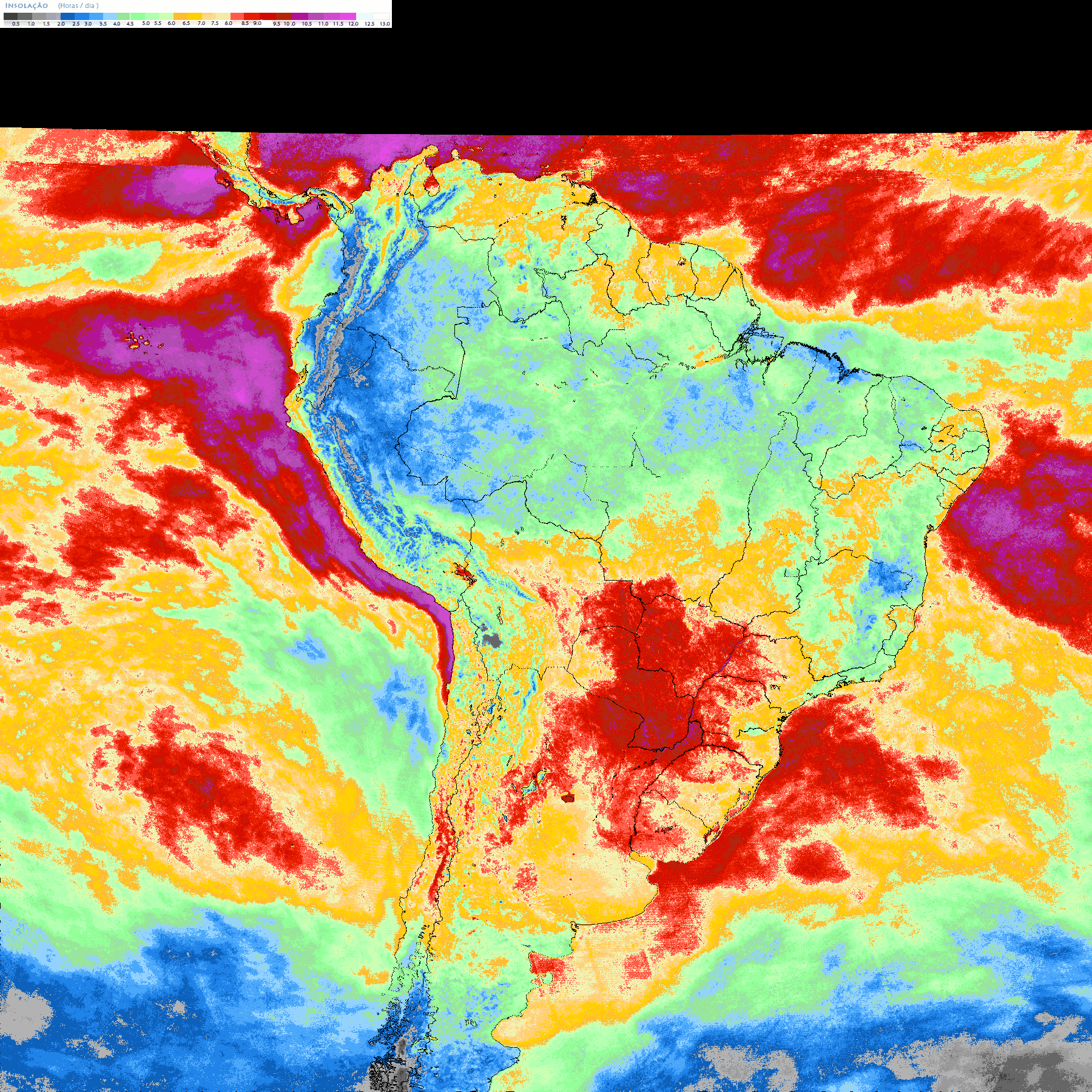The image size is (1092, 1092).
Task: Select the bright magenta swatch ending at 12.0
Action: coord(348,16)
